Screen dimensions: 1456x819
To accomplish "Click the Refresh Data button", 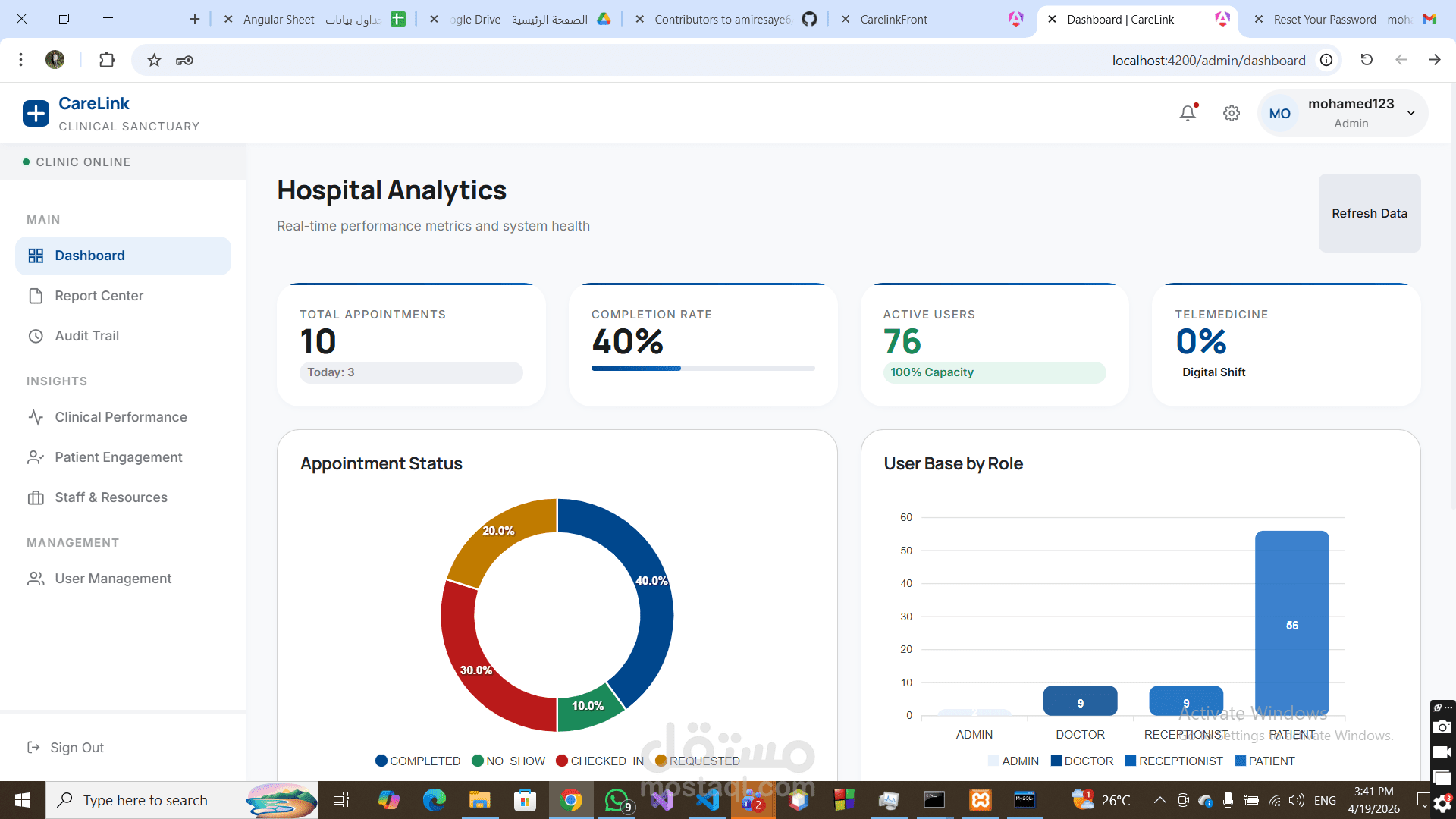I will coord(1369,213).
